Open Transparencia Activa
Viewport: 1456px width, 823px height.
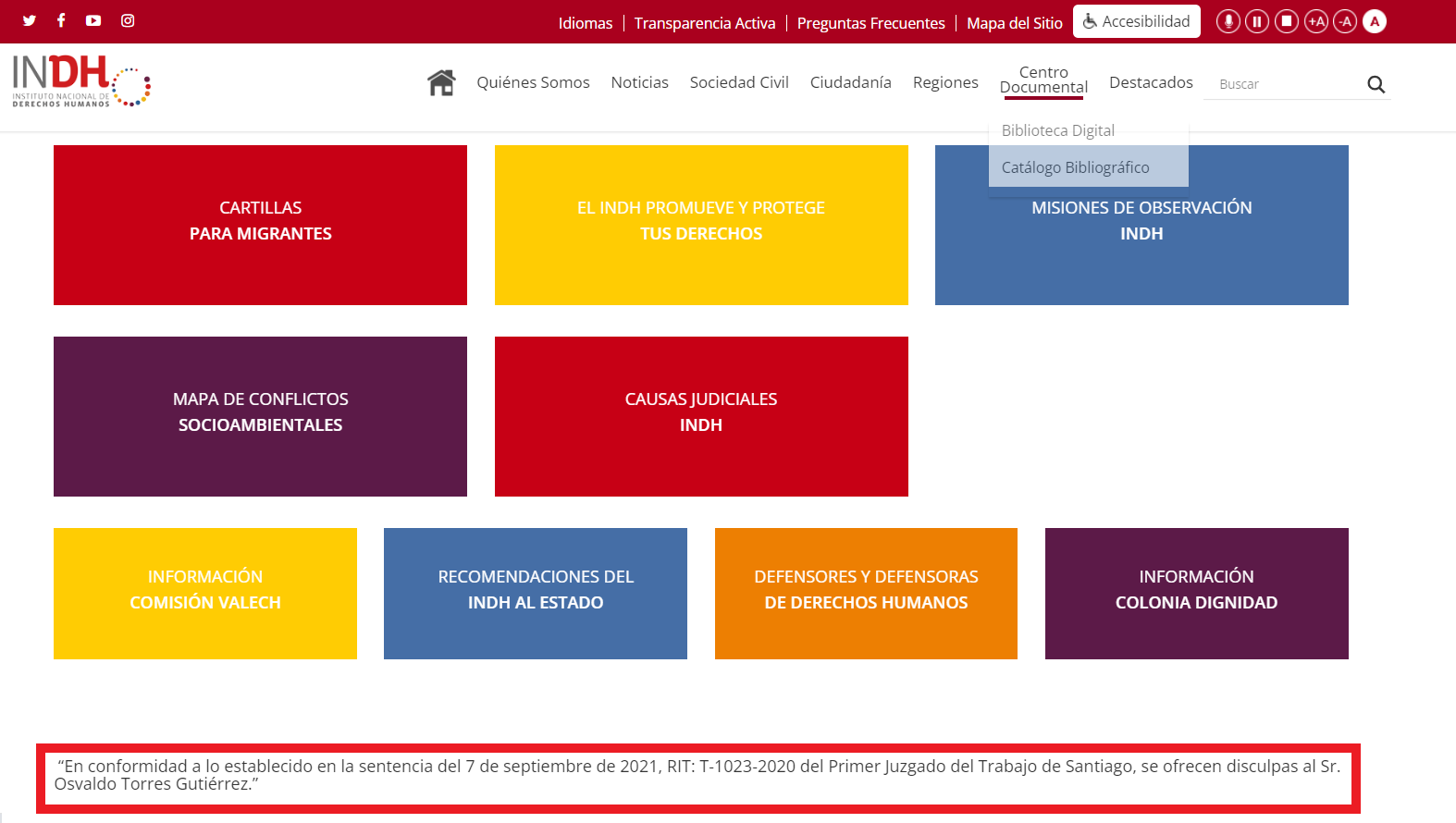point(705,23)
